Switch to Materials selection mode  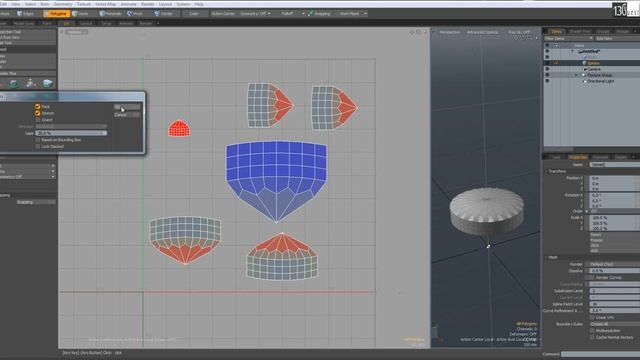[111, 13]
